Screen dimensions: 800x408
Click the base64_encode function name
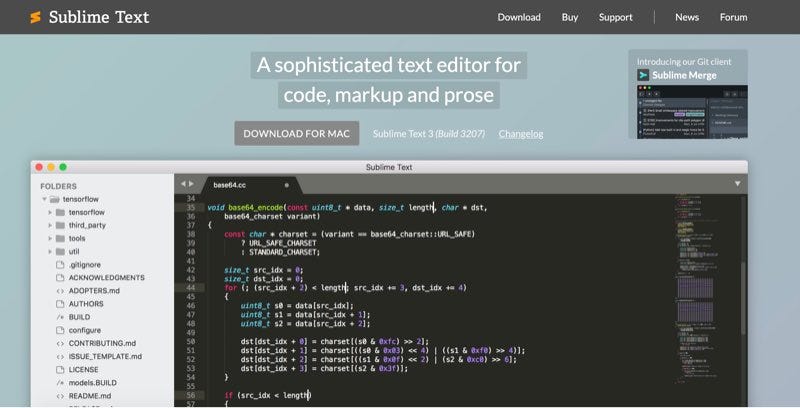255,208
